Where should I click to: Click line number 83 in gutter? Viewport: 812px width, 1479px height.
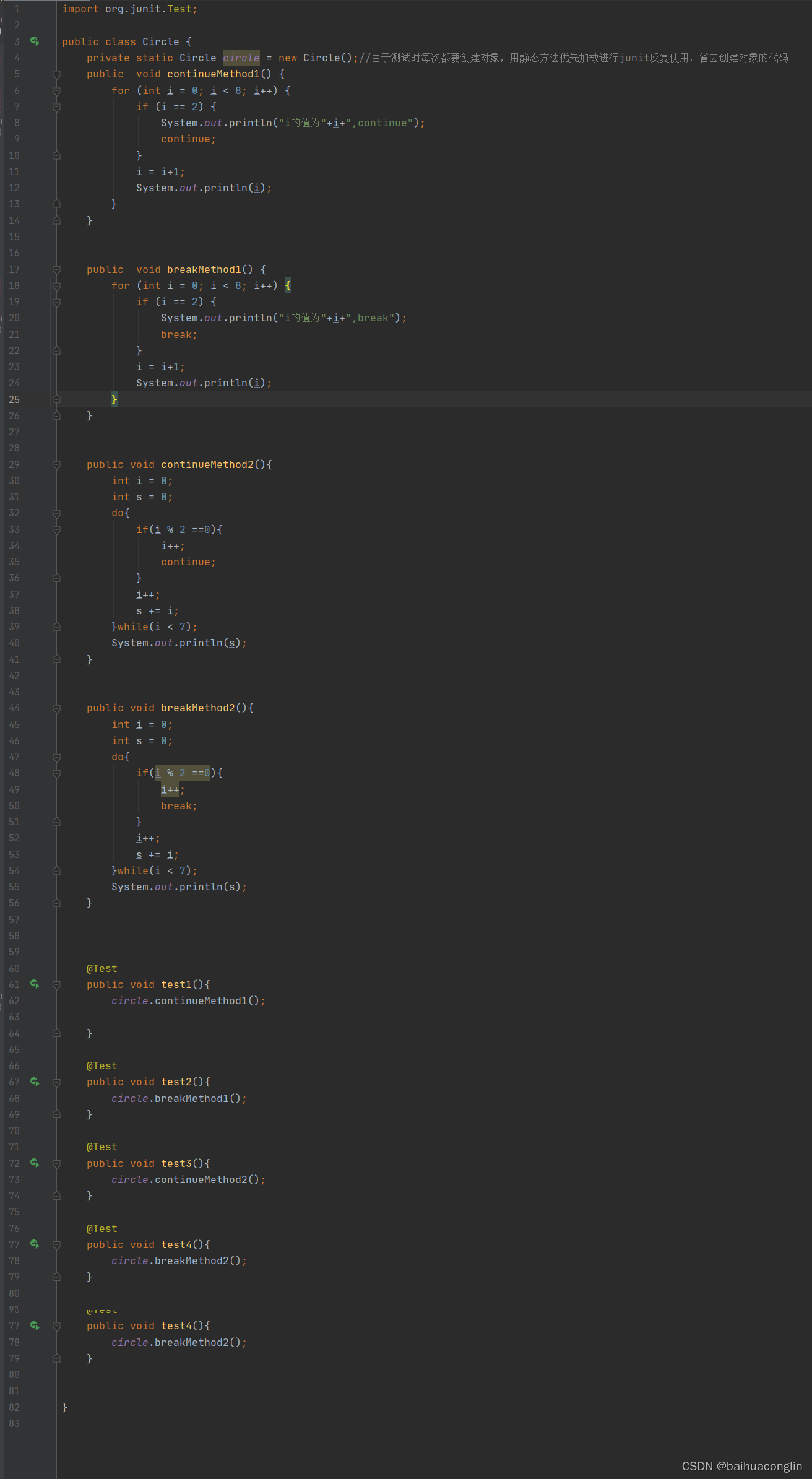click(x=14, y=1423)
